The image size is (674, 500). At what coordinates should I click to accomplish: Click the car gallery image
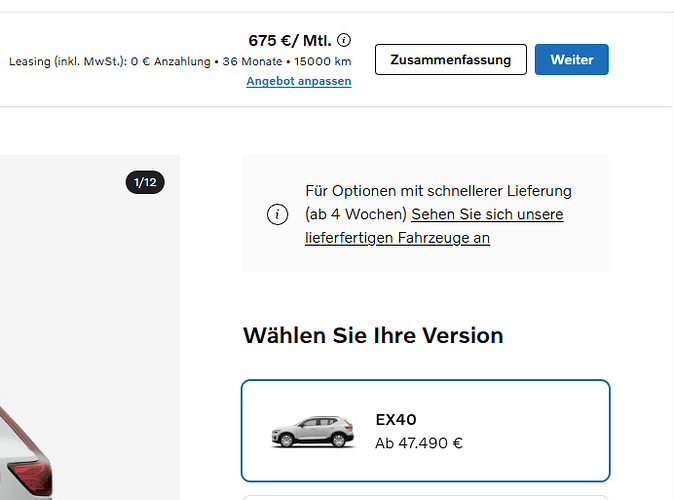tap(90, 328)
